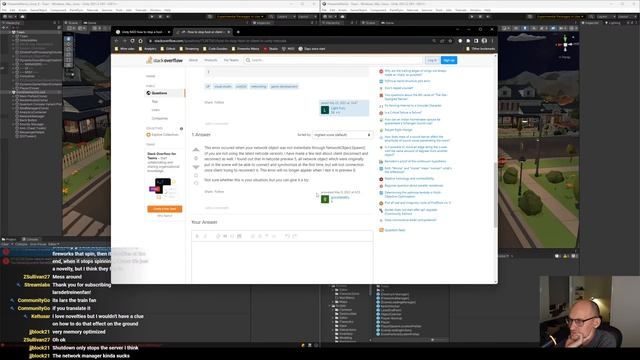Screen dimensions: 640x360
Task: Open the Code Guides bookmark
Action: [216, 49]
